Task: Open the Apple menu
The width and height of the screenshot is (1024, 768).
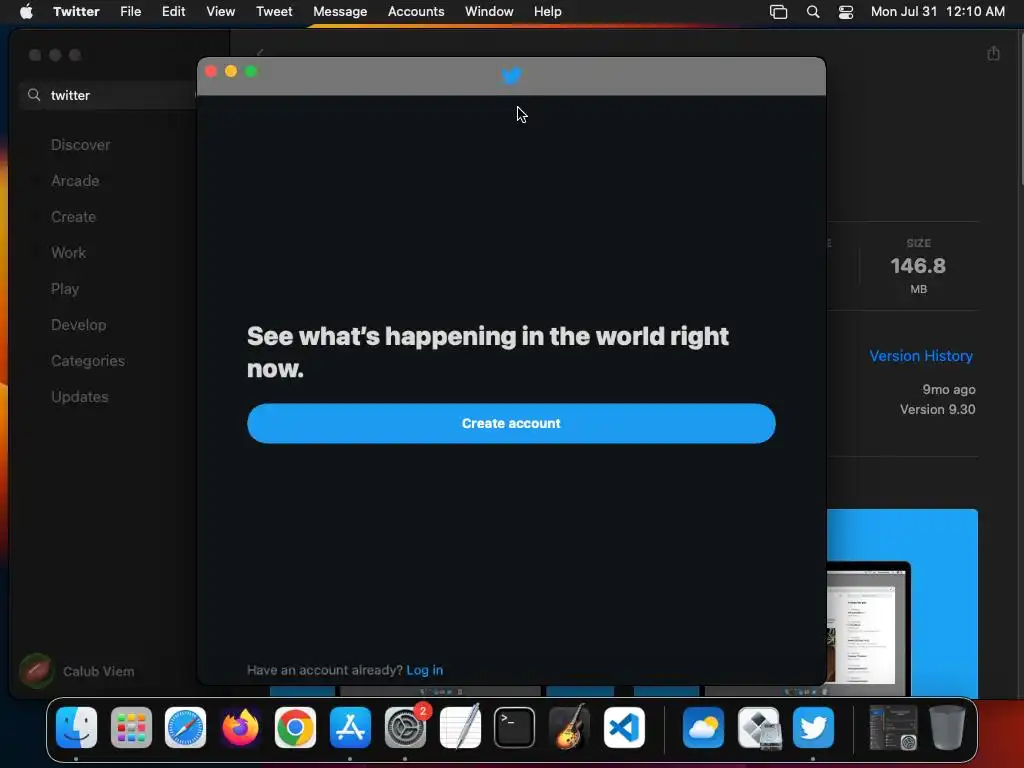Action: point(26,11)
